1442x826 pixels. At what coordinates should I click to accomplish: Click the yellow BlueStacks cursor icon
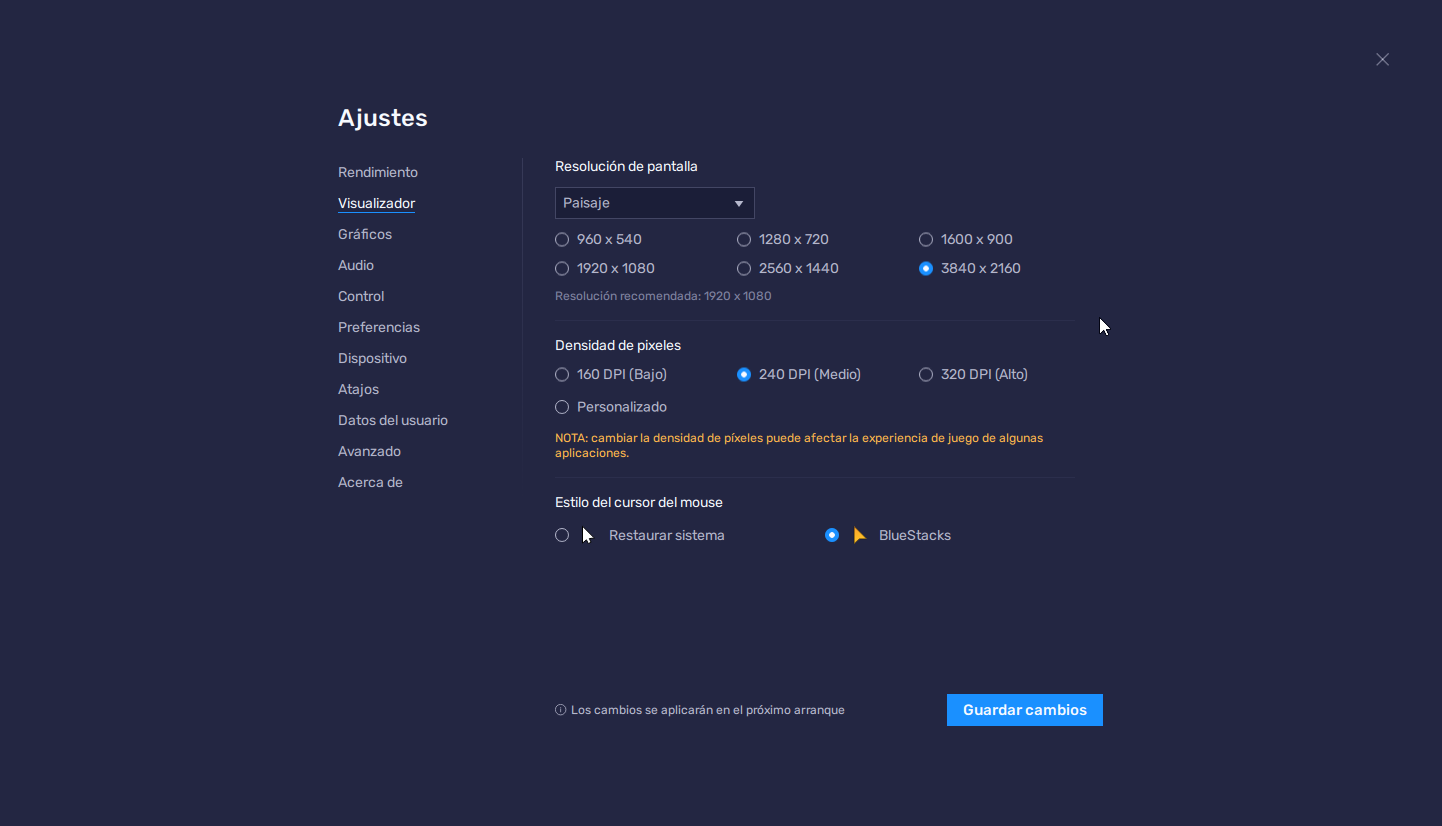[x=859, y=535]
